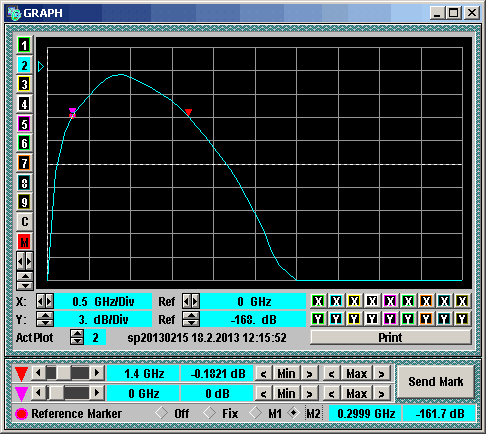Select plot 4 white button

(x=24, y=104)
